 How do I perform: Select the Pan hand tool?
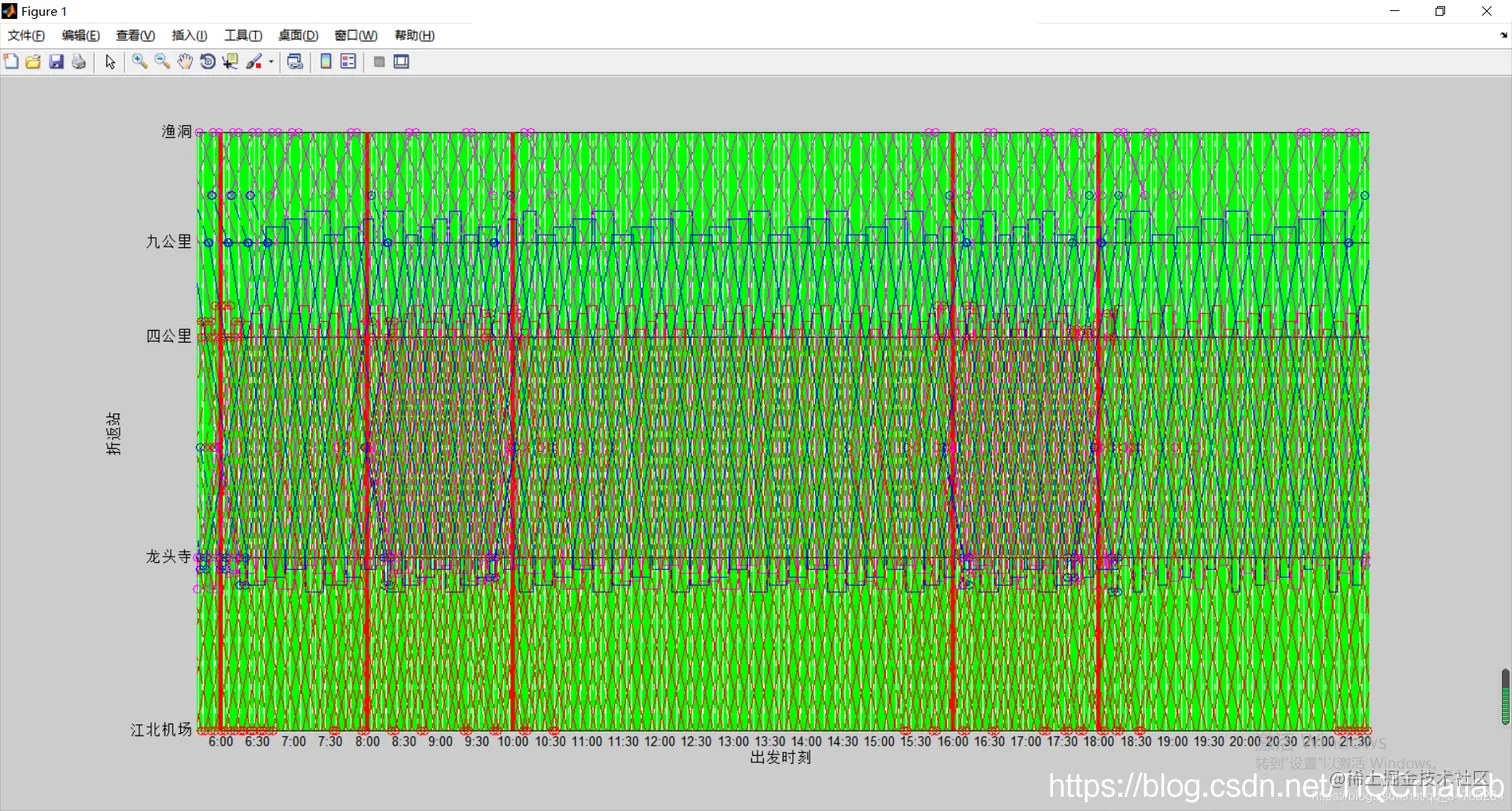pos(185,62)
